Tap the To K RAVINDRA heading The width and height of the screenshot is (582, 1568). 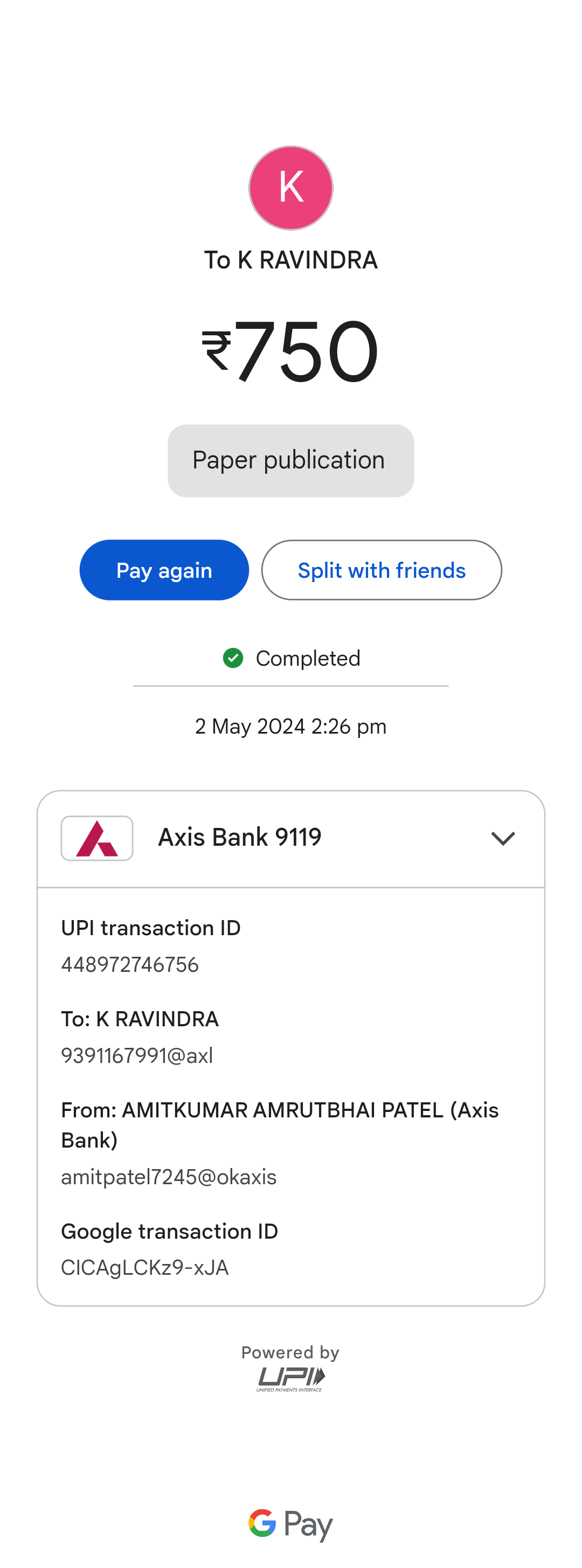(x=291, y=260)
